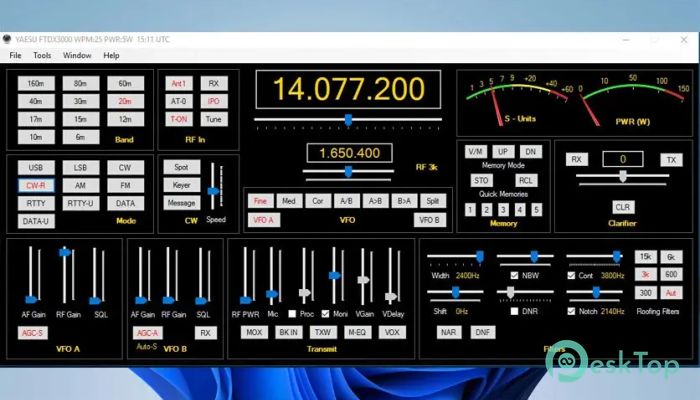Click the MOX transmit button
This screenshot has height=400, width=700.
(x=254, y=332)
